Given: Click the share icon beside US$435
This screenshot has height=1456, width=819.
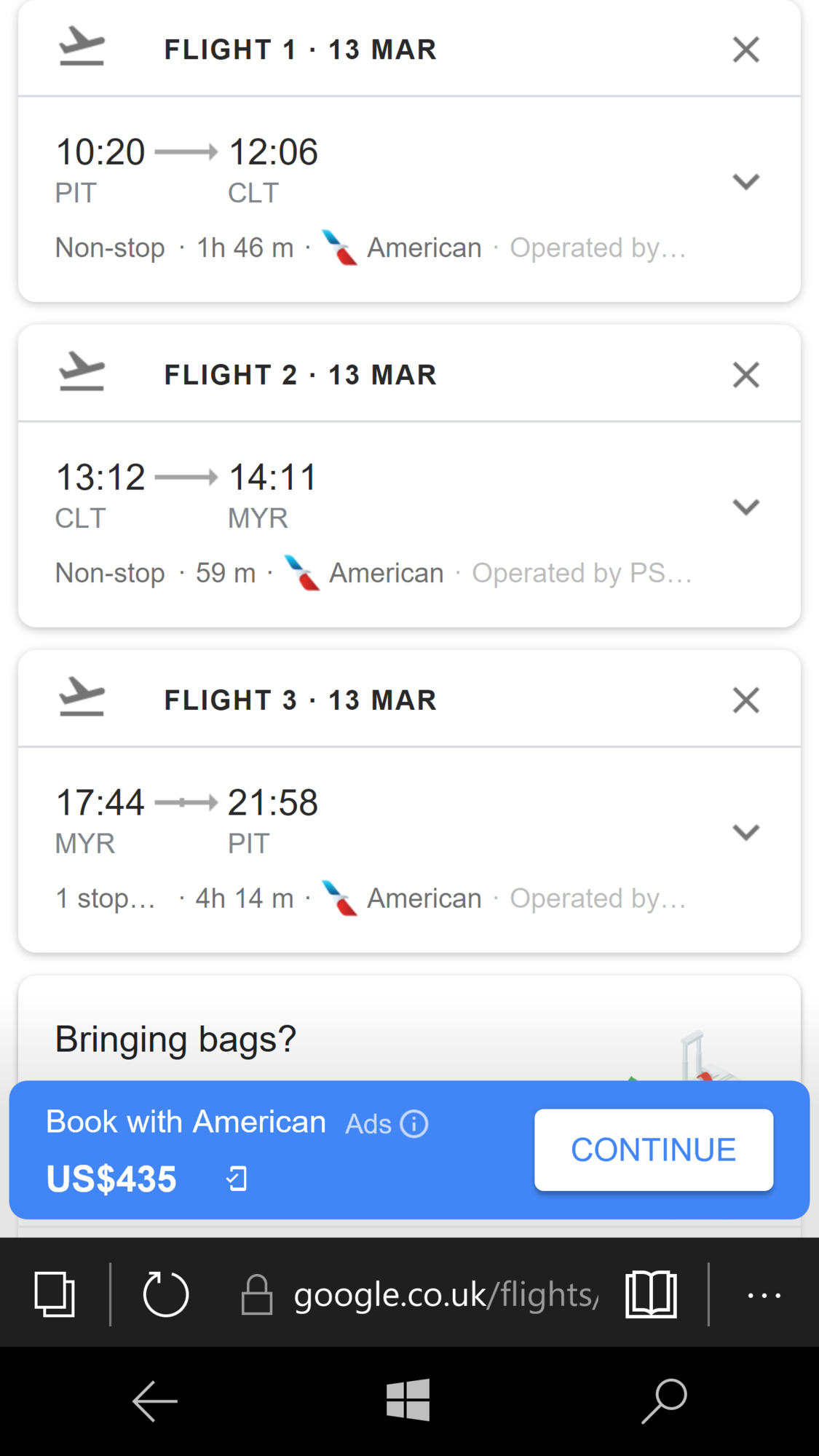Looking at the screenshot, I should coord(237,1179).
